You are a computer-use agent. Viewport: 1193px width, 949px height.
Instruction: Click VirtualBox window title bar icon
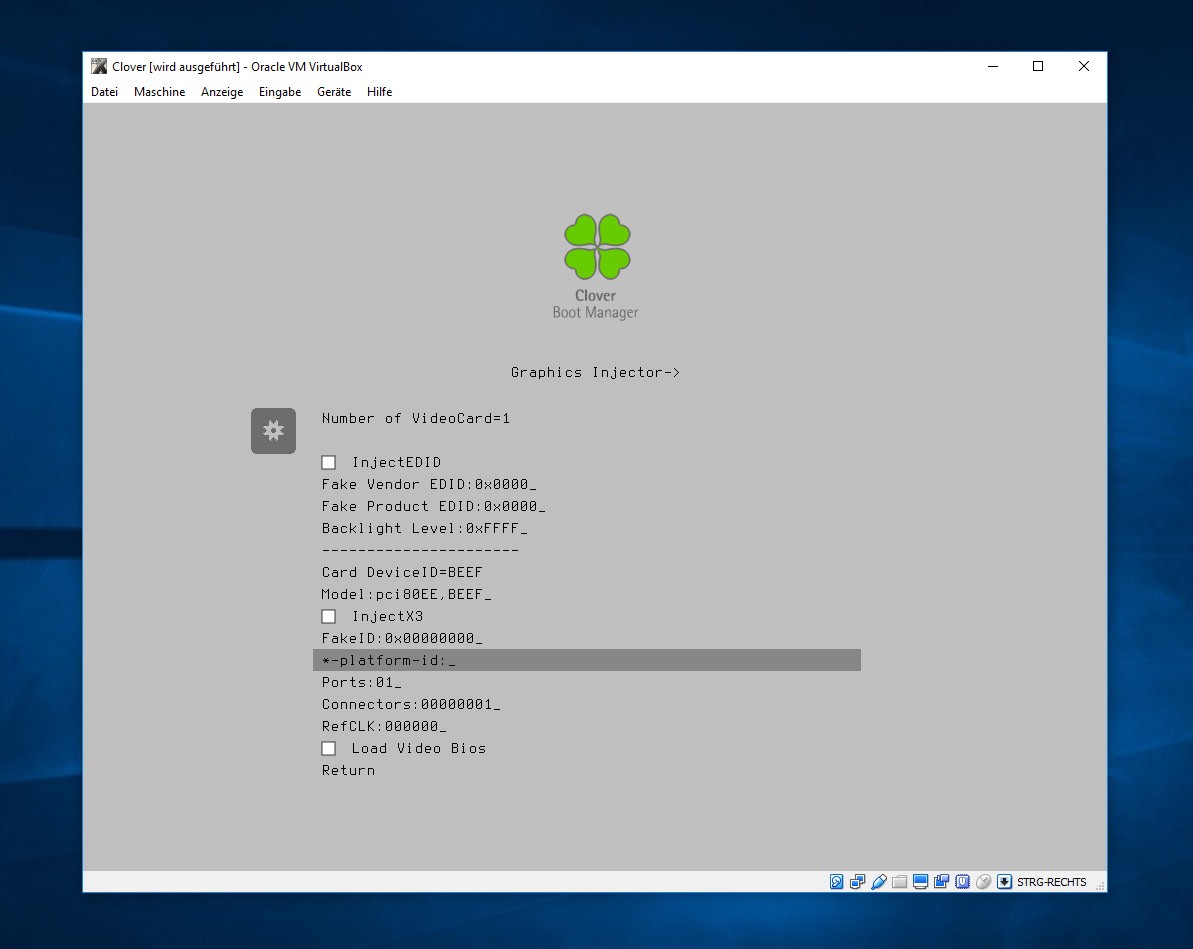99,66
